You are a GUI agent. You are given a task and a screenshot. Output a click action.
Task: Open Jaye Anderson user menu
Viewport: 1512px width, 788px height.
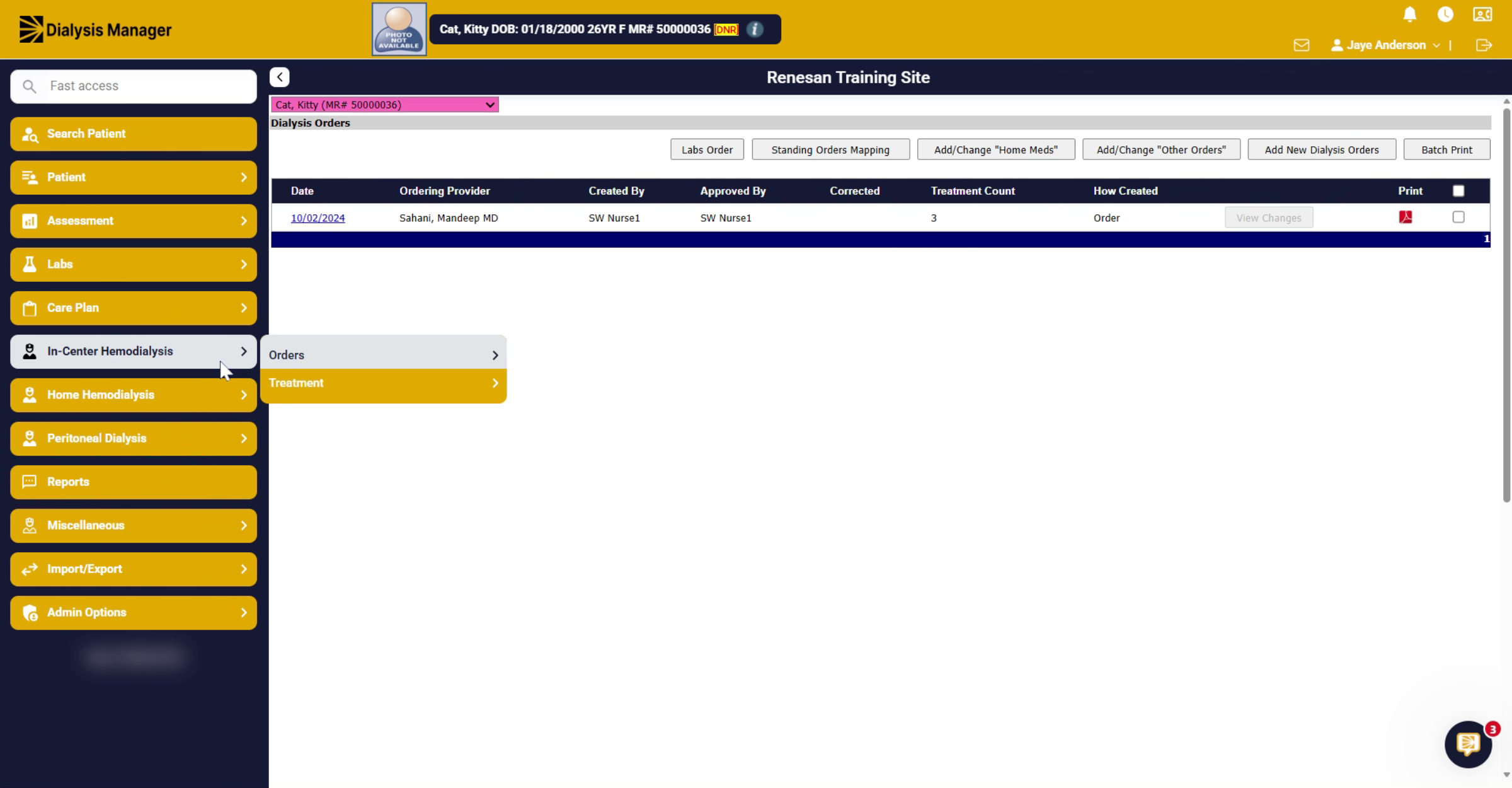pos(1386,45)
